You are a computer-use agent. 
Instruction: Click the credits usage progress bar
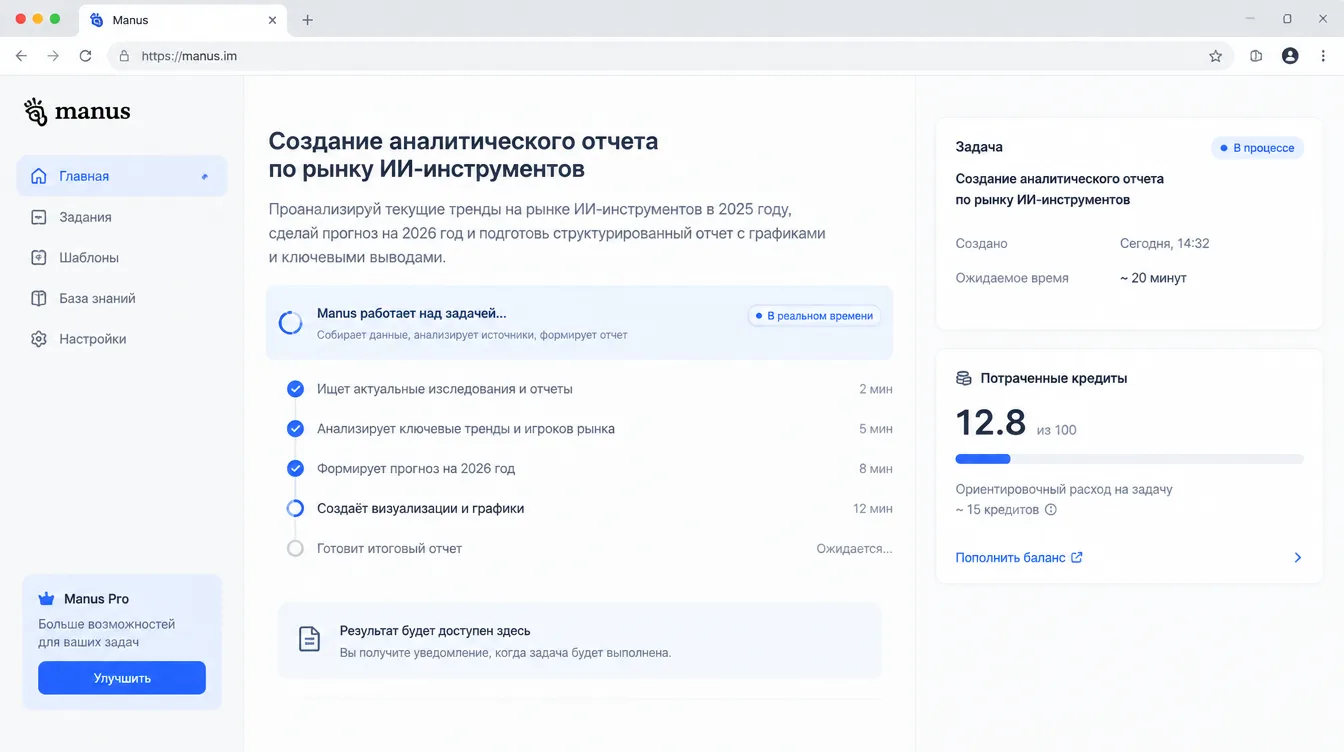1129,459
